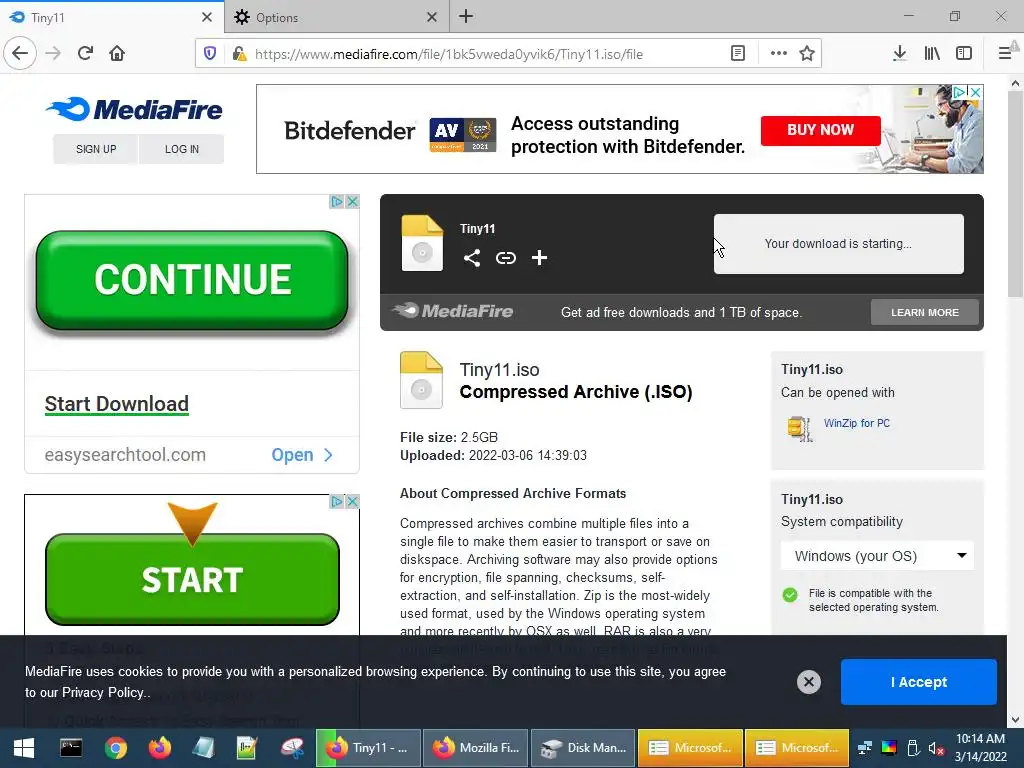Click the muted volume tray icon
The width and height of the screenshot is (1024, 768).
point(936,748)
